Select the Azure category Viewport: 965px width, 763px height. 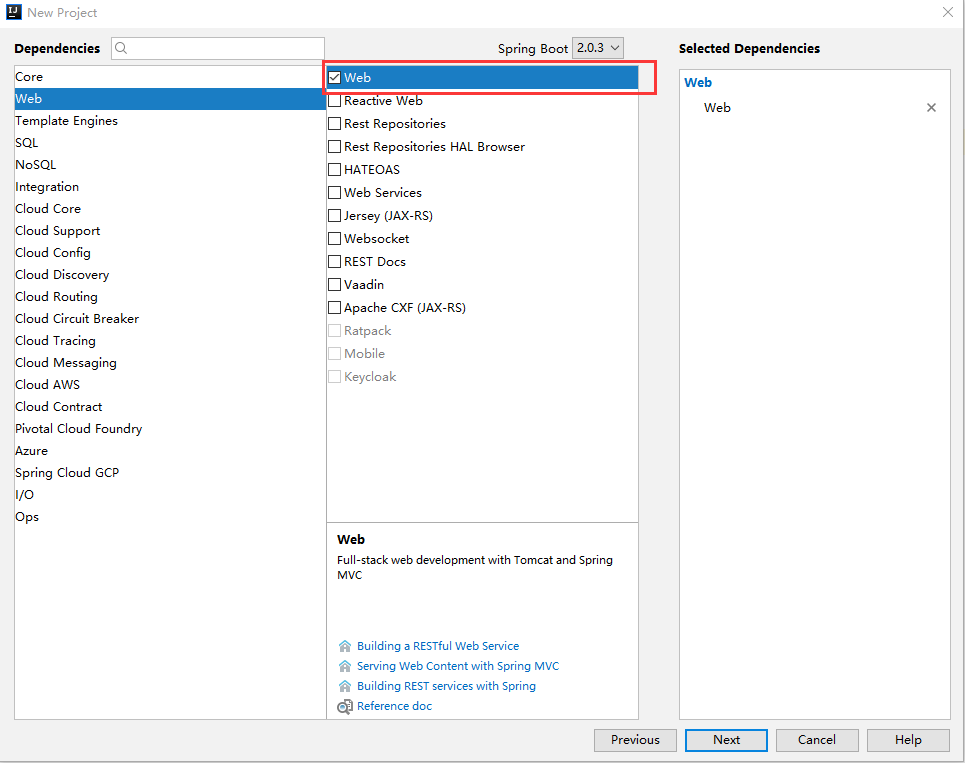pyautogui.click(x=170, y=450)
